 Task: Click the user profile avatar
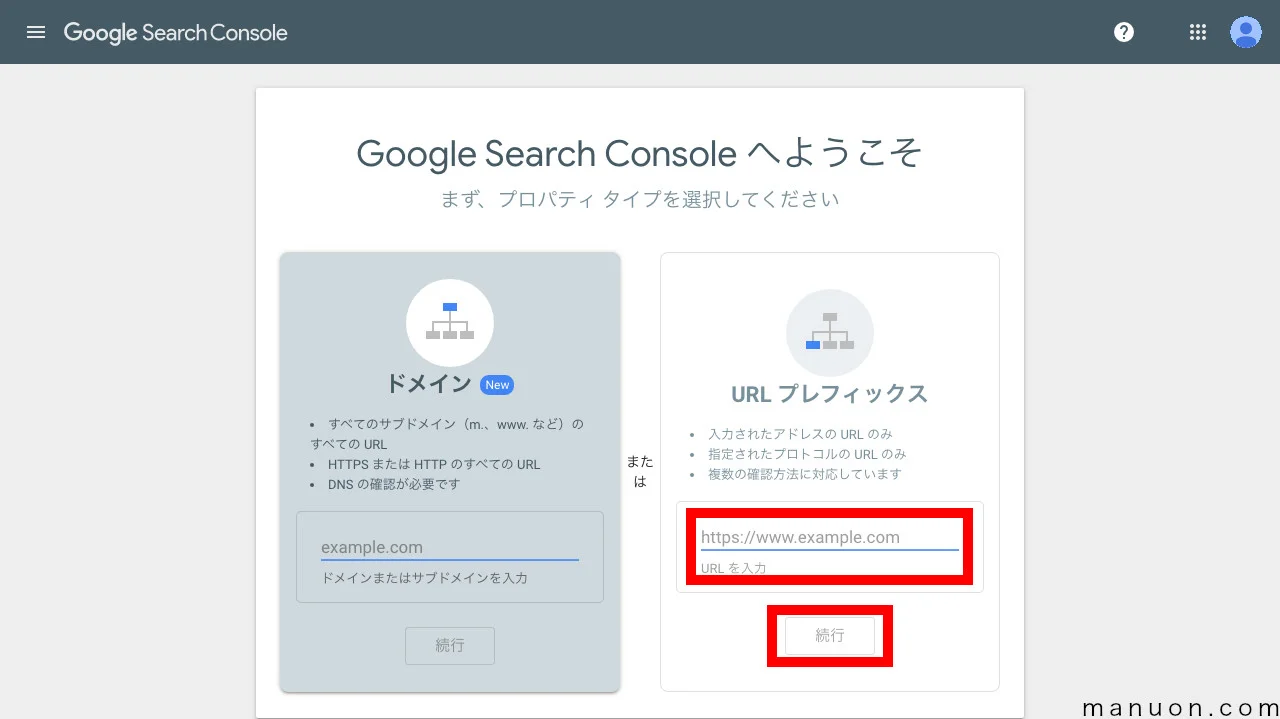(x=1245, y=31)
